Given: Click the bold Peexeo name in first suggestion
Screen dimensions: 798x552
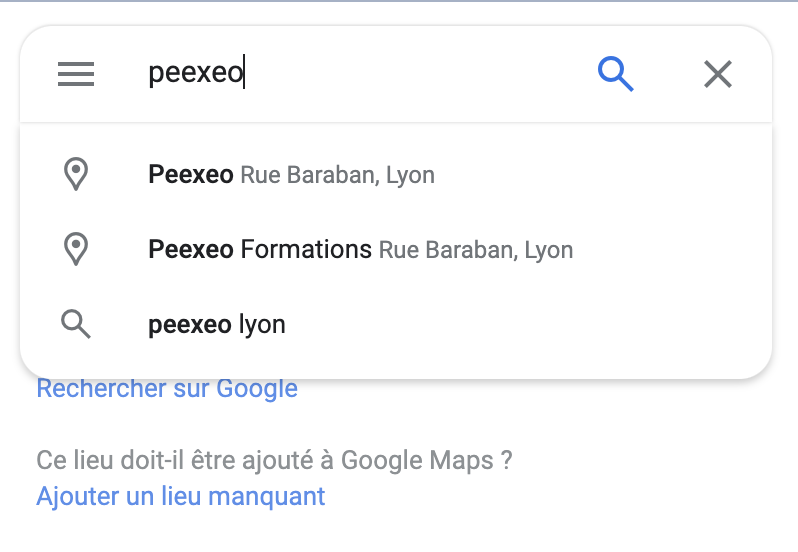Looking at the screenshot, I should pos(191,175).
